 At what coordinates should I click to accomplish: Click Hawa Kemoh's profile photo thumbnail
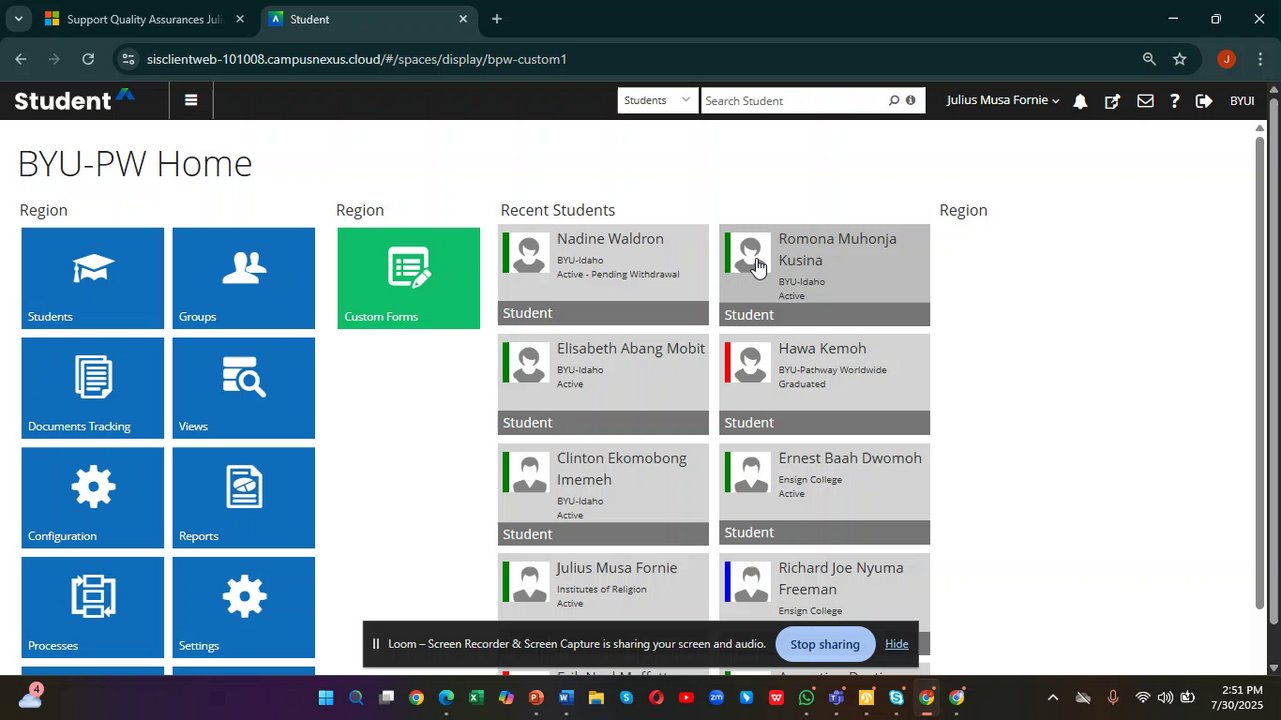click(751, 363)
